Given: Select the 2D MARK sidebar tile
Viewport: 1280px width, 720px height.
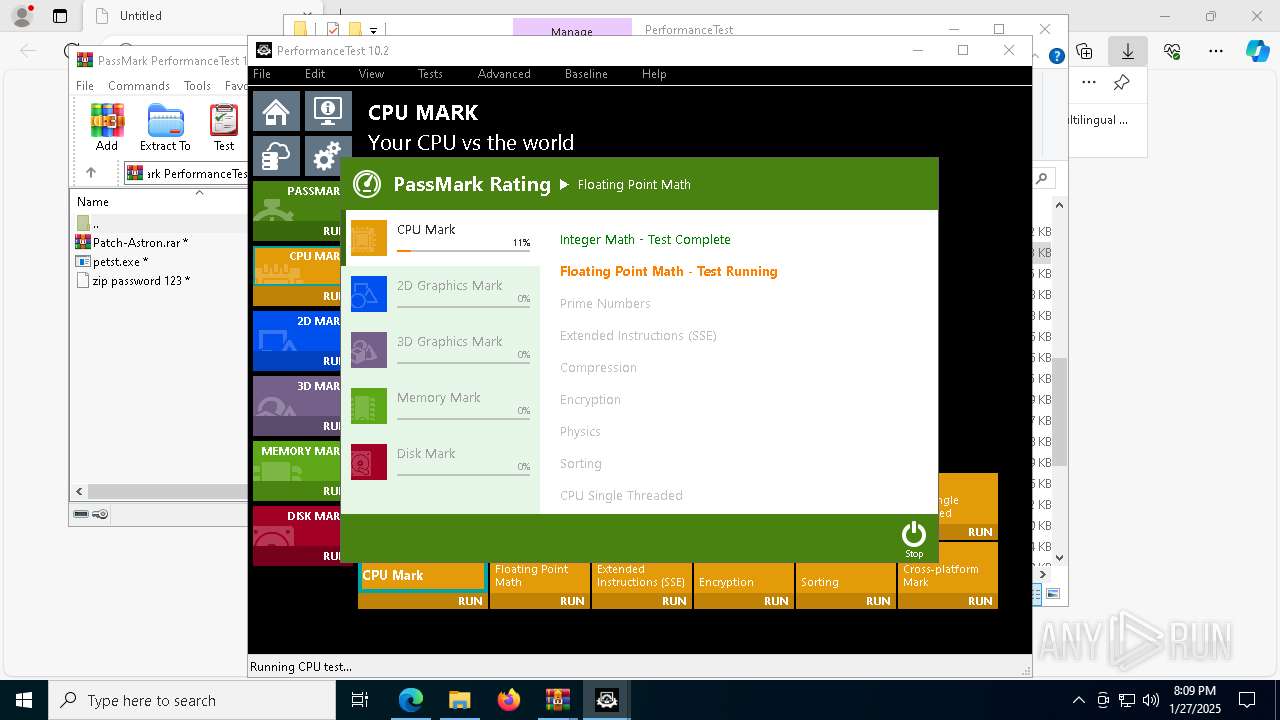Looking at the screenshot, I should (x=297, y=341).
